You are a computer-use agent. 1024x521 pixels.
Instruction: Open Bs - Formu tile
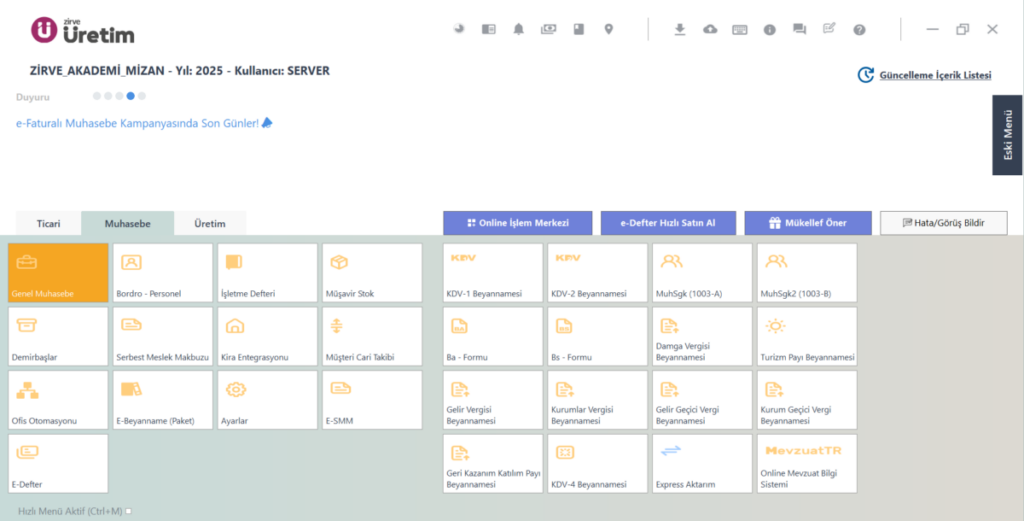[598, 336]
